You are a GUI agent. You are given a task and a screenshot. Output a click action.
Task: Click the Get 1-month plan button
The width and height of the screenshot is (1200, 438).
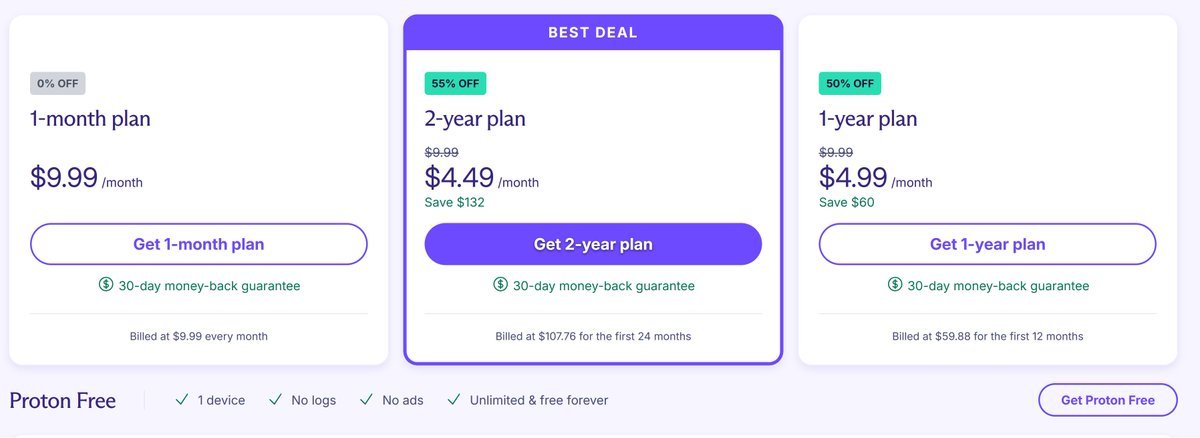pyautogui.click(x=199, y=244)
